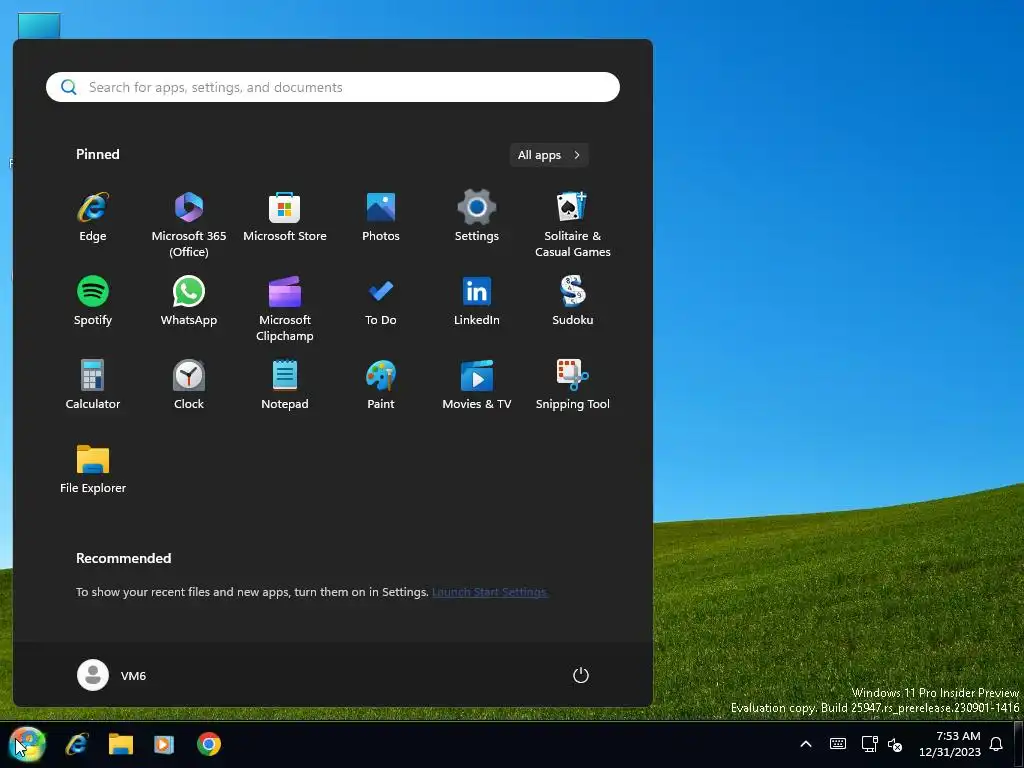Open the VM6 user account menu

112,675
